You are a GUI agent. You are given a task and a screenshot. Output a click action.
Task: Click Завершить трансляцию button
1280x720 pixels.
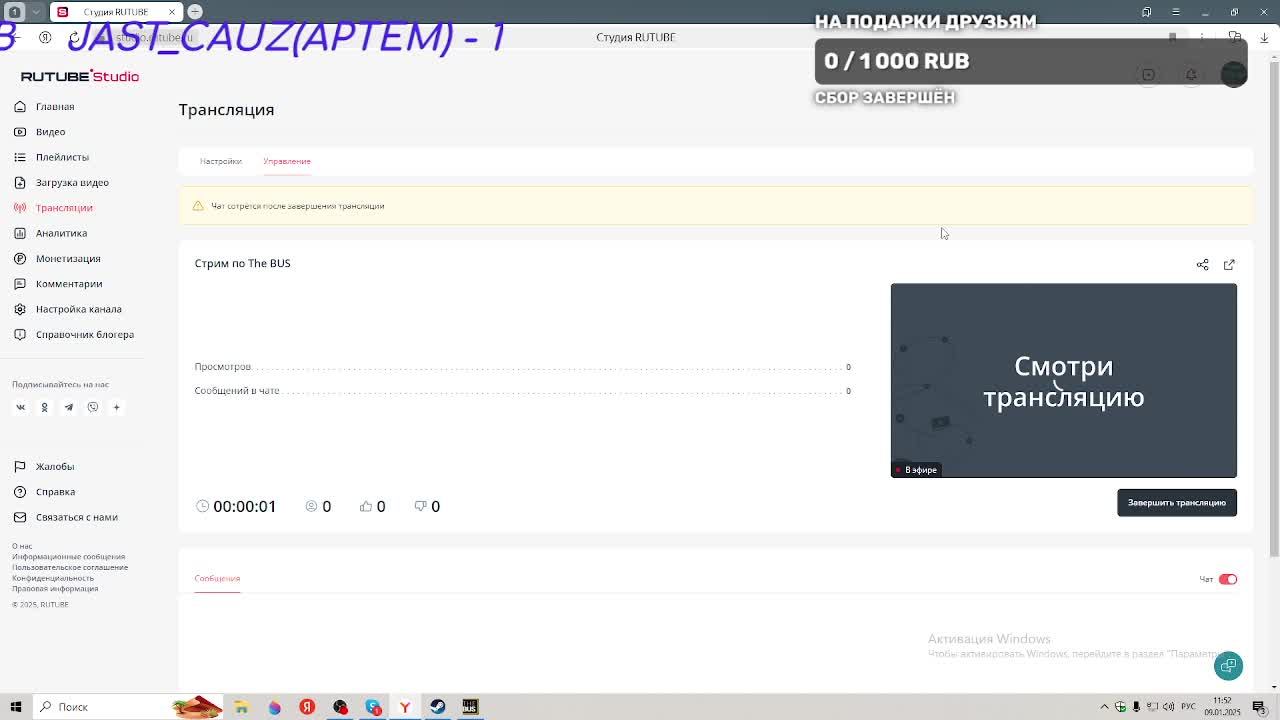(1177, 503)
